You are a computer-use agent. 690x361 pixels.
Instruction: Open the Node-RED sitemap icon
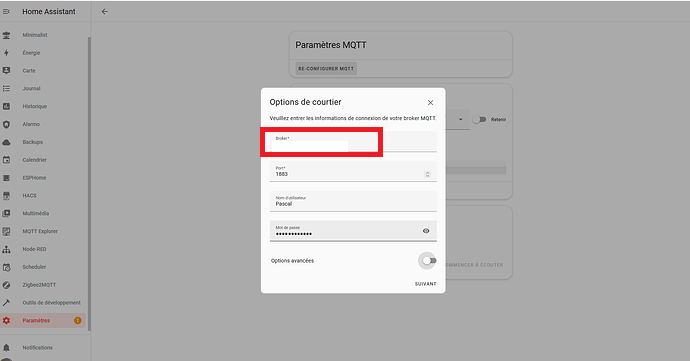[x=6, y=249]
